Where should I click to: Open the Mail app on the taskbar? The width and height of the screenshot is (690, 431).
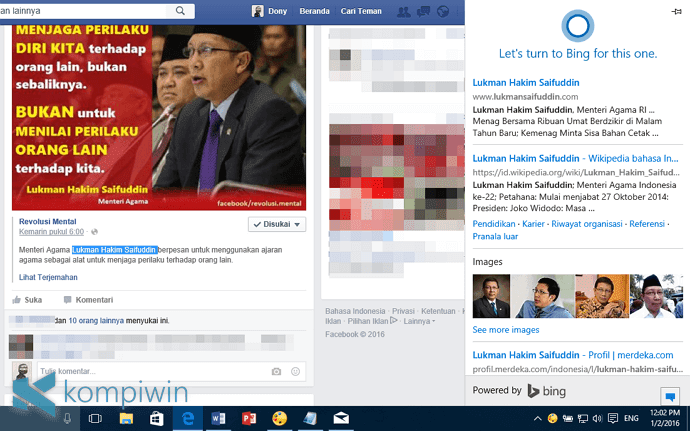click(x=341, y=418)
